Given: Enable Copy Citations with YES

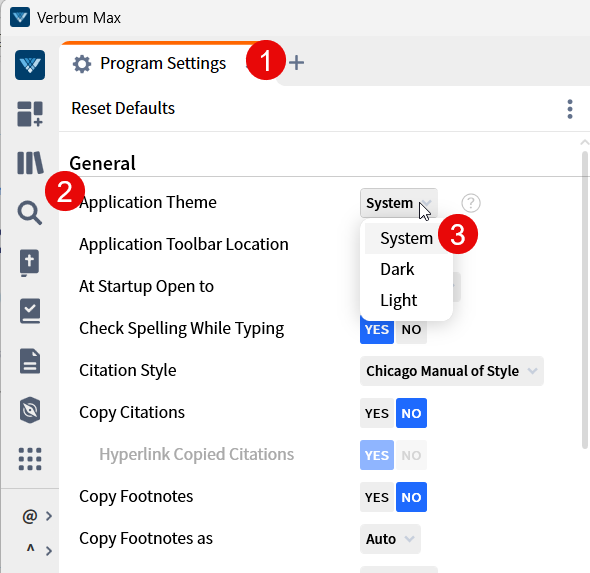Looking at the screenshot, I should 377,413.
